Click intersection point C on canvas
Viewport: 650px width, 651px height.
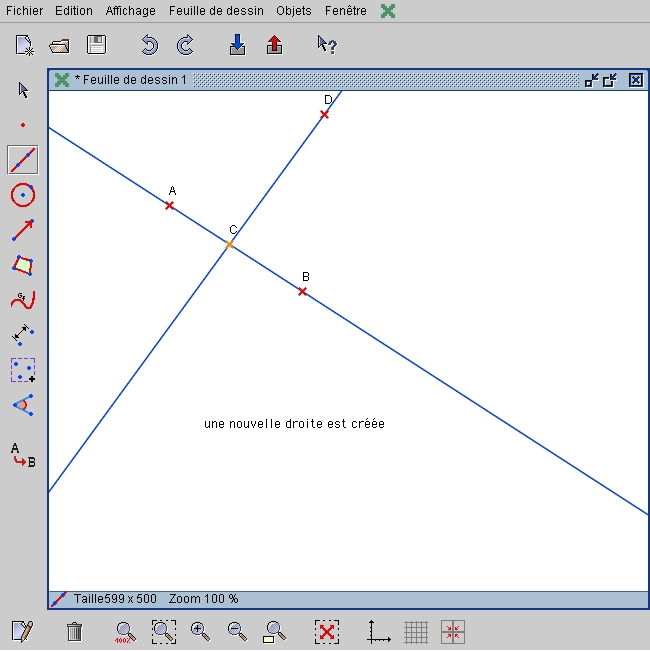point(229,244)
